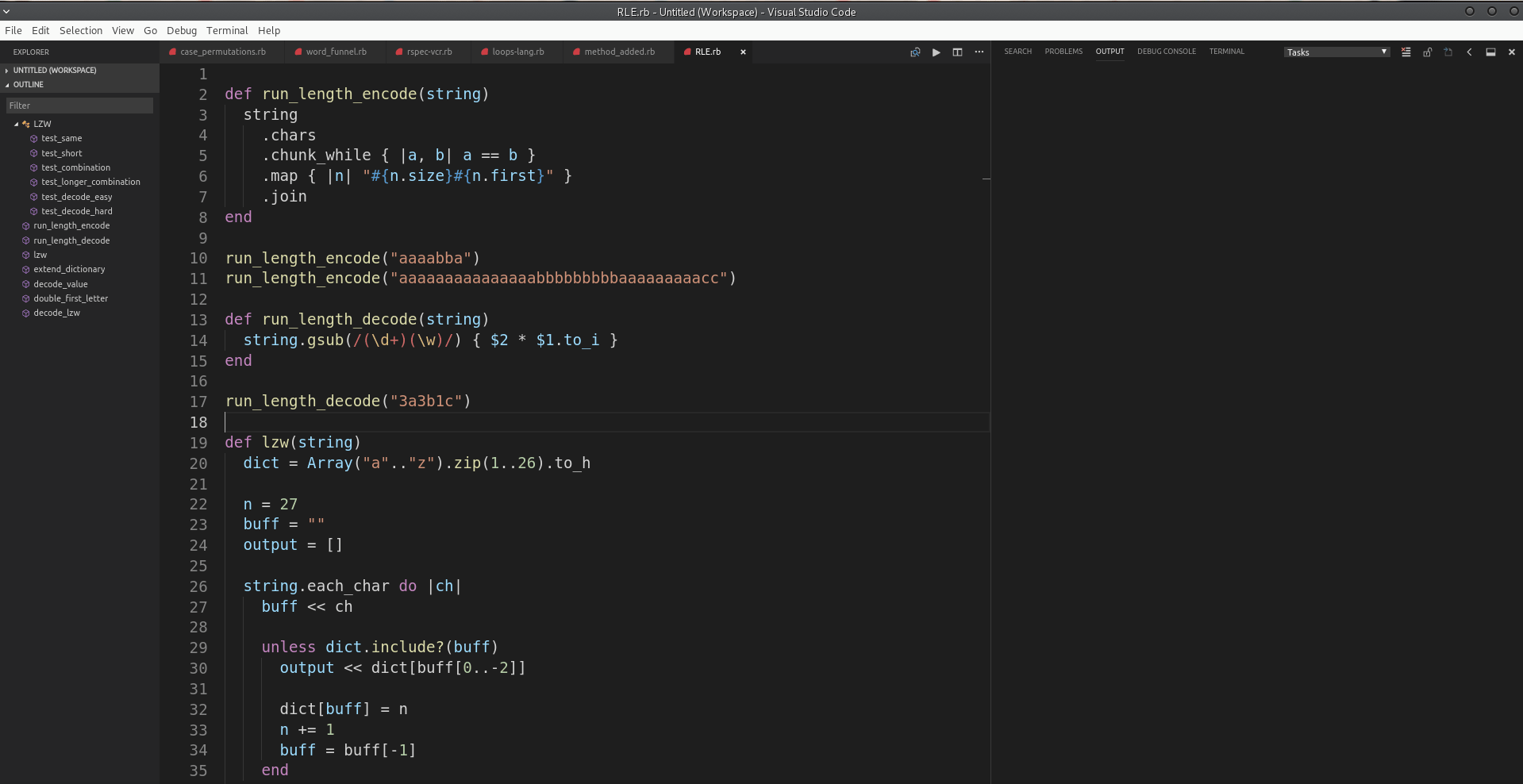Toggle lock scrolling in the Output panel
The image size is (1523, 784).
pos(1426,52)
